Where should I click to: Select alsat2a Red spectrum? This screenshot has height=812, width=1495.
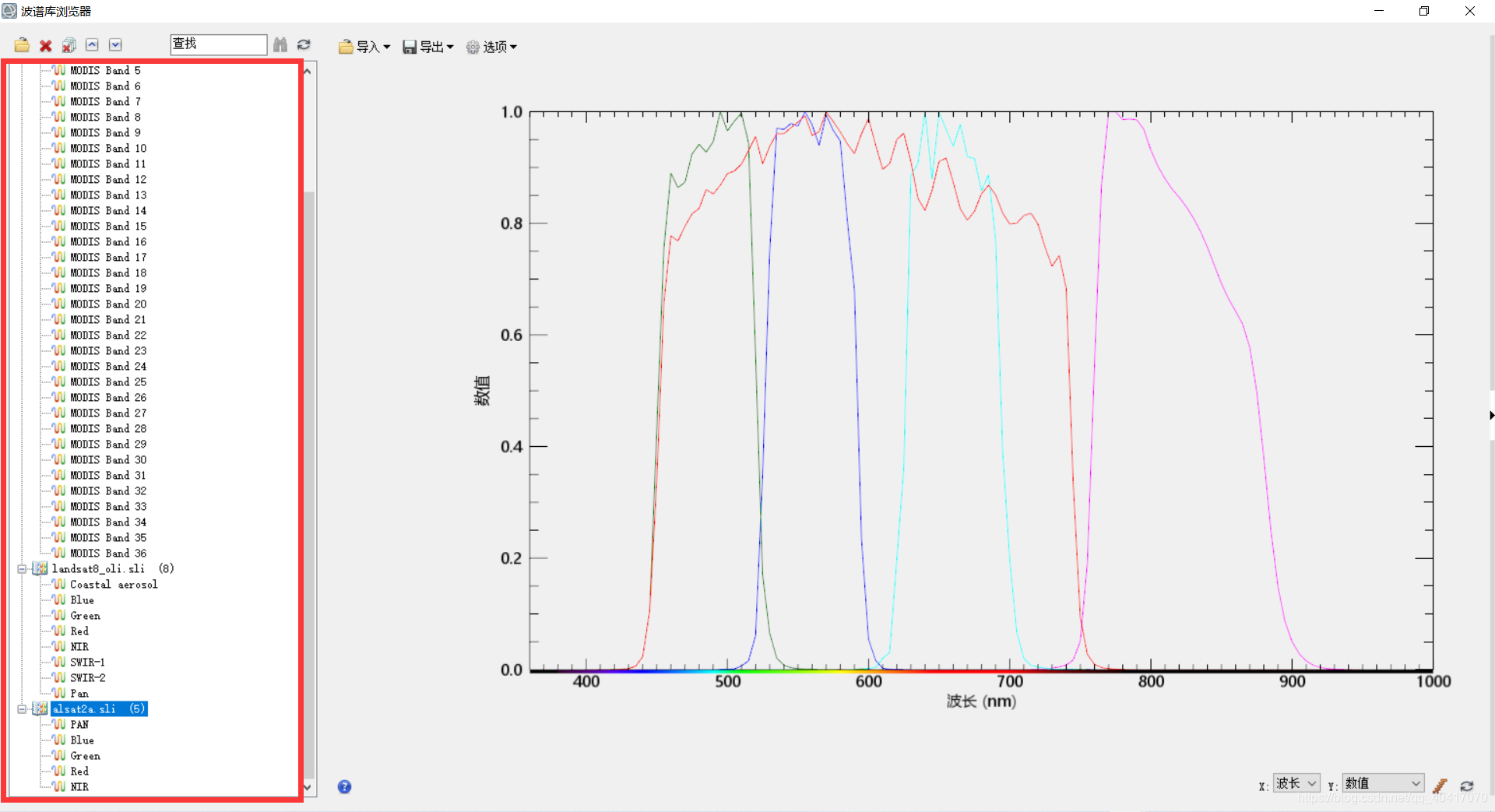(79, 771)
